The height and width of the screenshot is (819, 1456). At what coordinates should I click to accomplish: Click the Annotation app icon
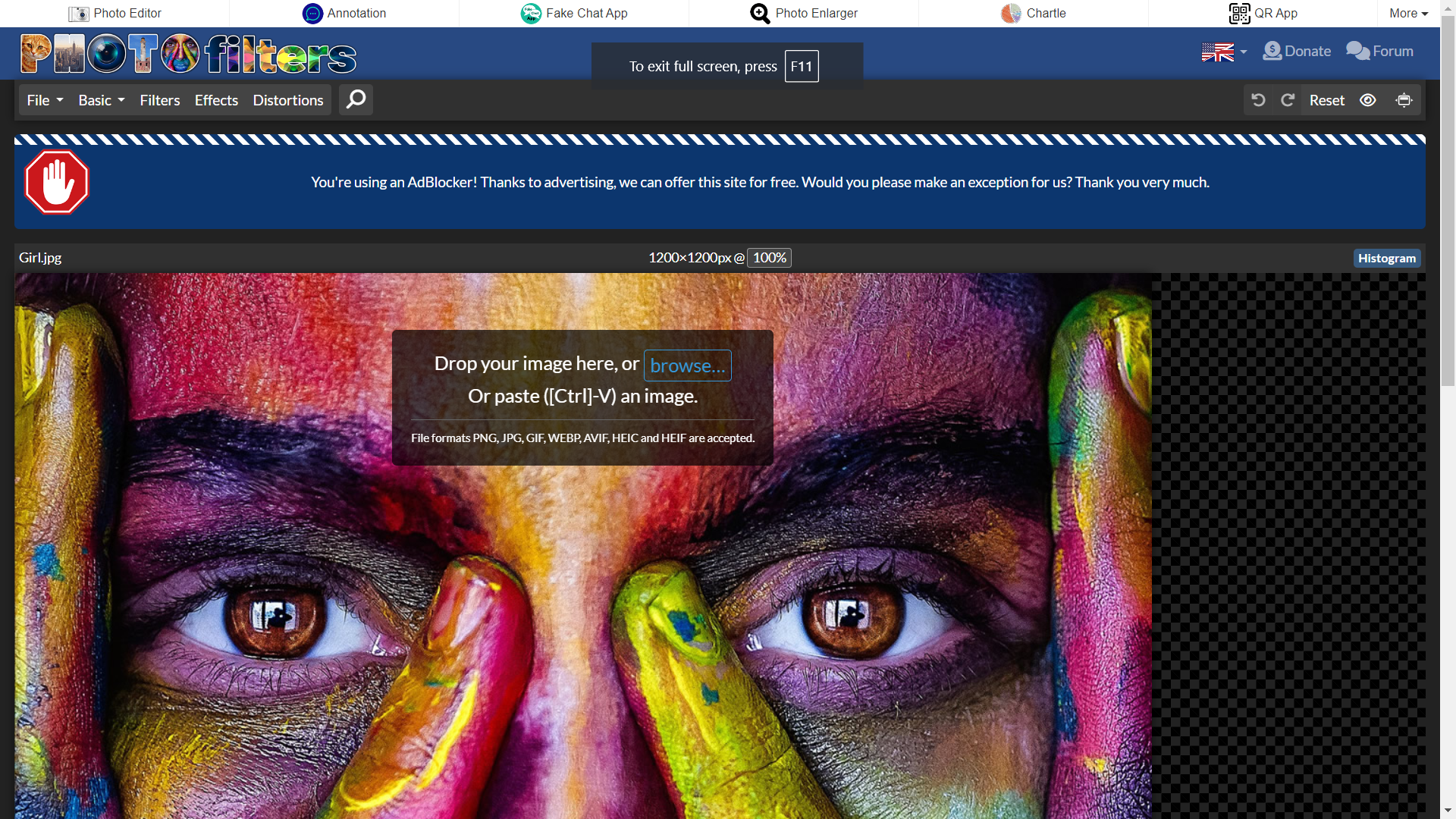[x=312, y=13]
